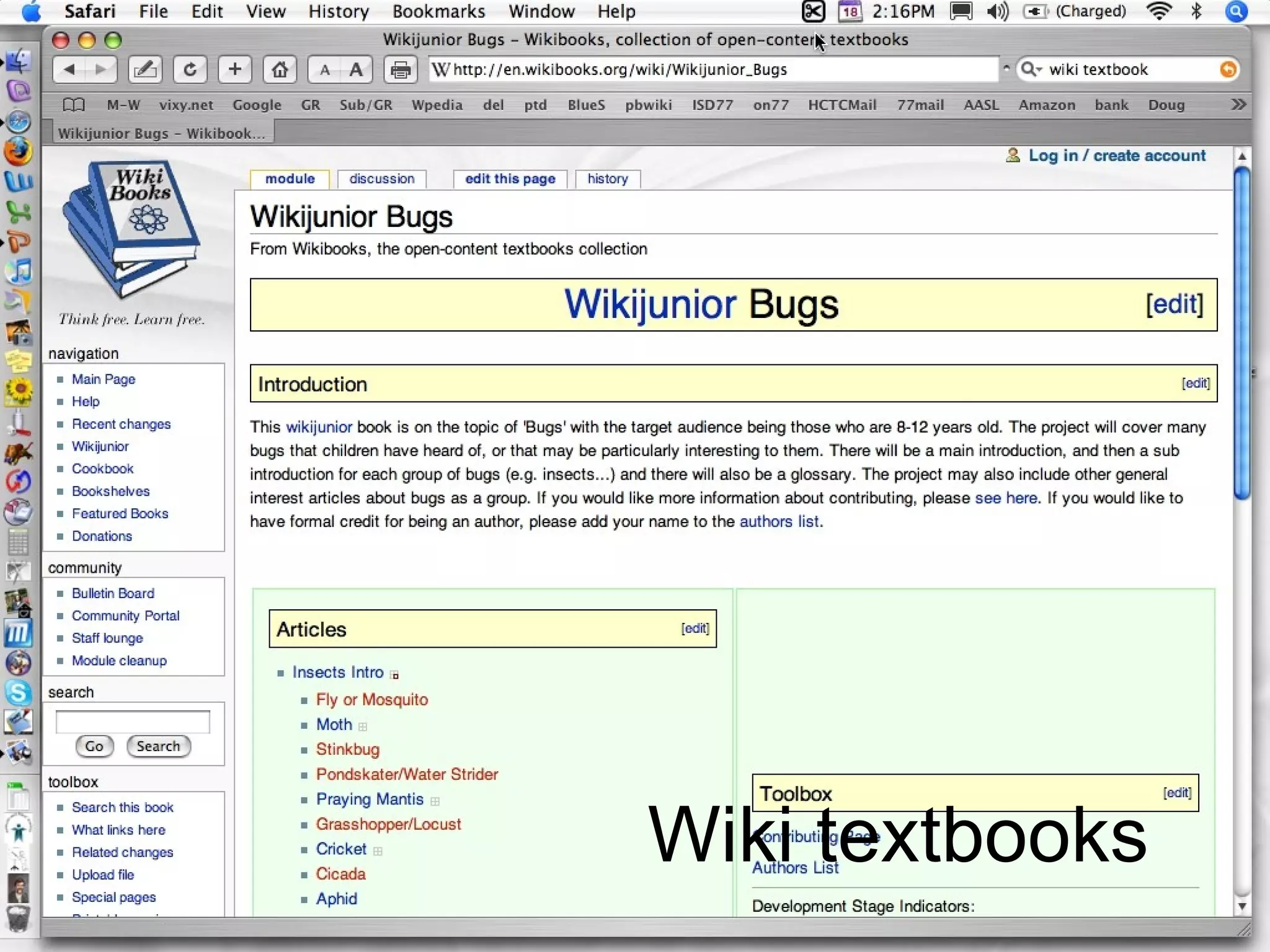Make text smaller with small A button
Screen dimensions: 1270x952
coord(324,69)
